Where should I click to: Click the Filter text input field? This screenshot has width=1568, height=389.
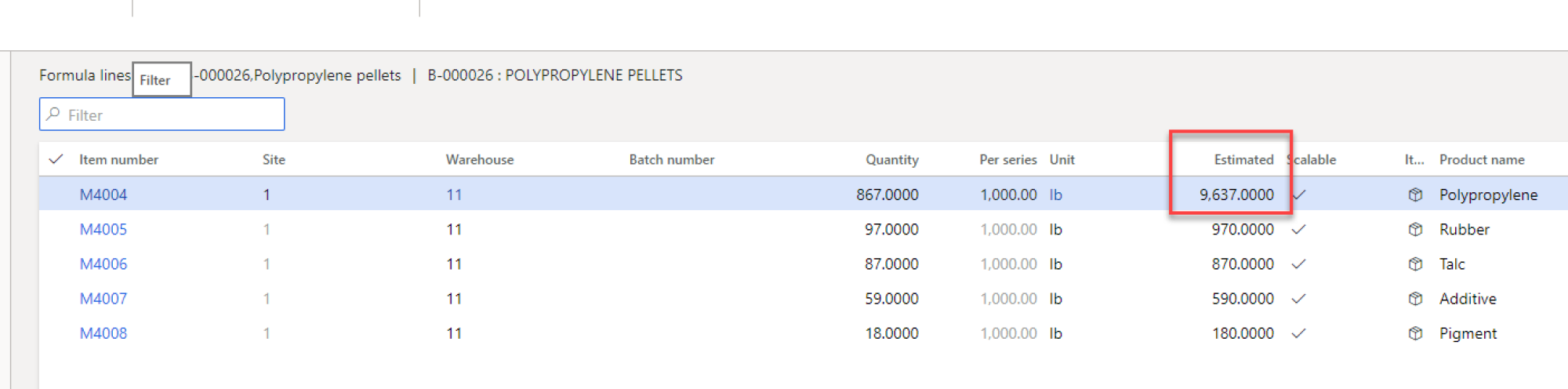pyautogui.click(x=162, y=115)
